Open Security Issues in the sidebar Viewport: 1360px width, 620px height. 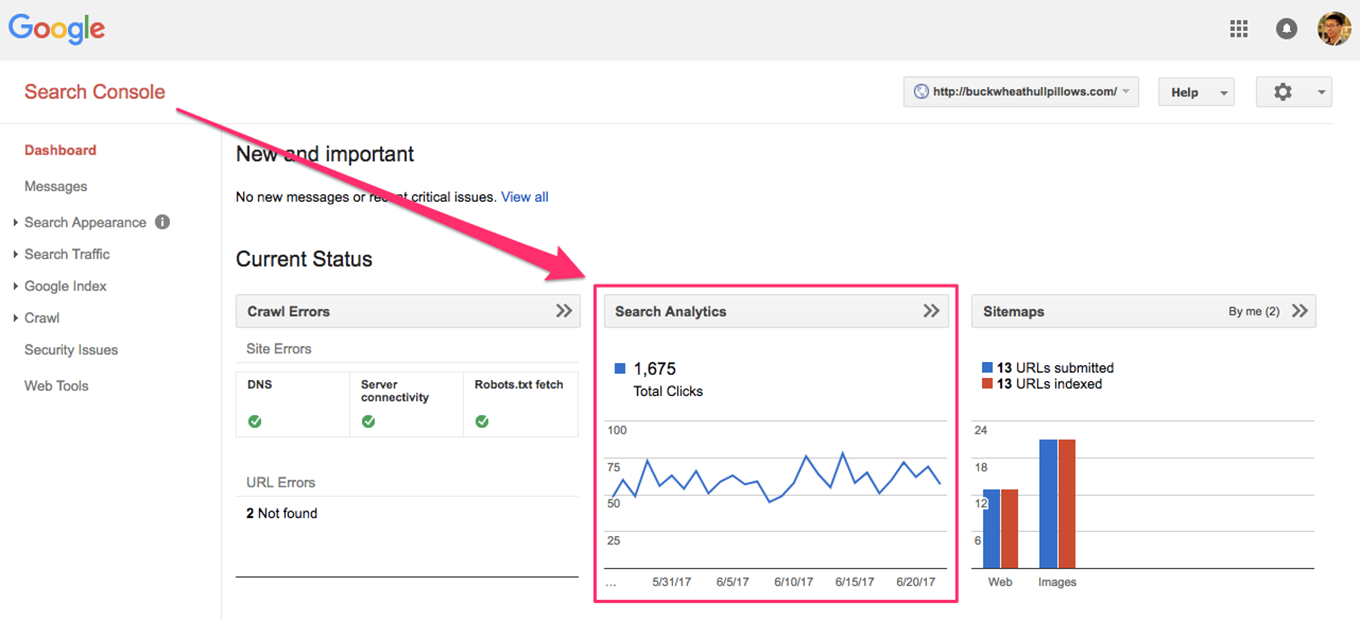point(71,350)
